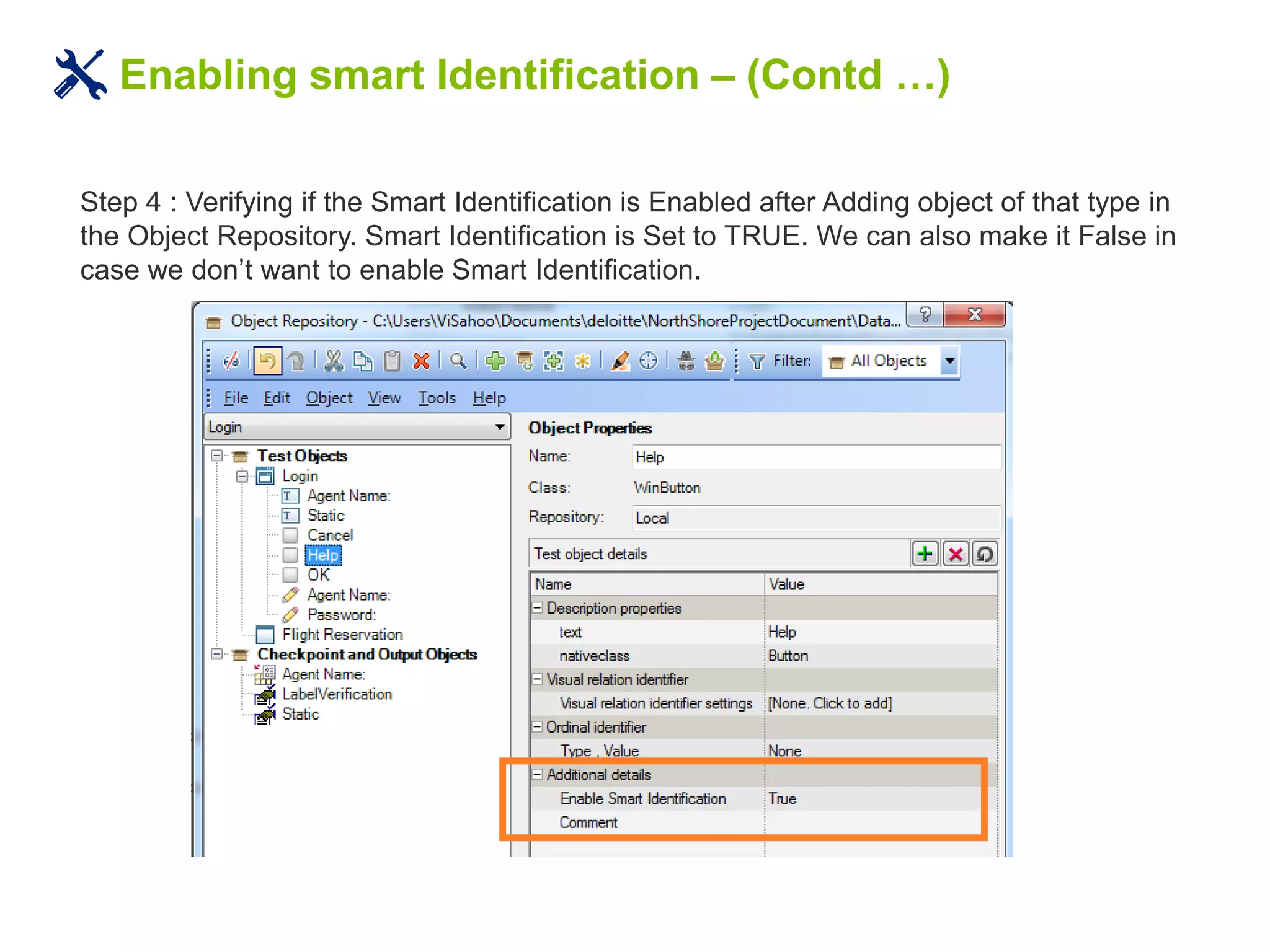This screenshot has height=952, width=1270.
Task: Click the Associate Repositories icon
Action: (x=714, y=361)
